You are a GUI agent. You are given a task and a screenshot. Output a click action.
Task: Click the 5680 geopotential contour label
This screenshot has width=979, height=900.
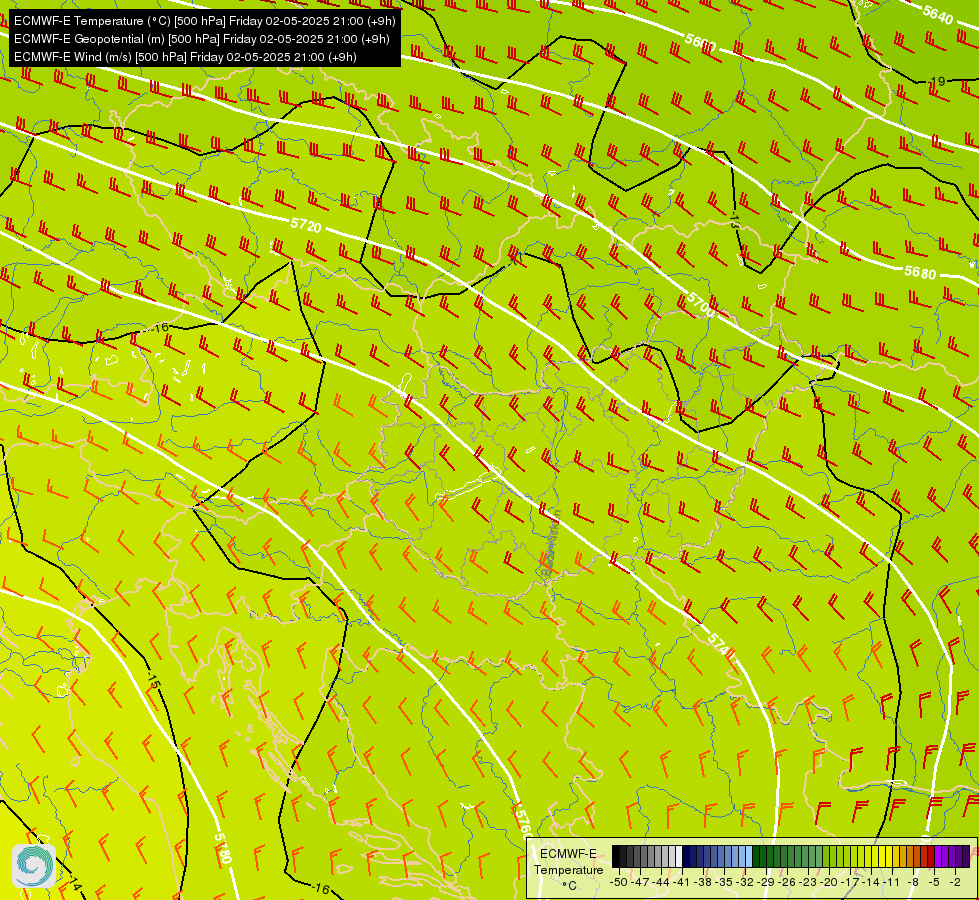[x=920, y=272]
